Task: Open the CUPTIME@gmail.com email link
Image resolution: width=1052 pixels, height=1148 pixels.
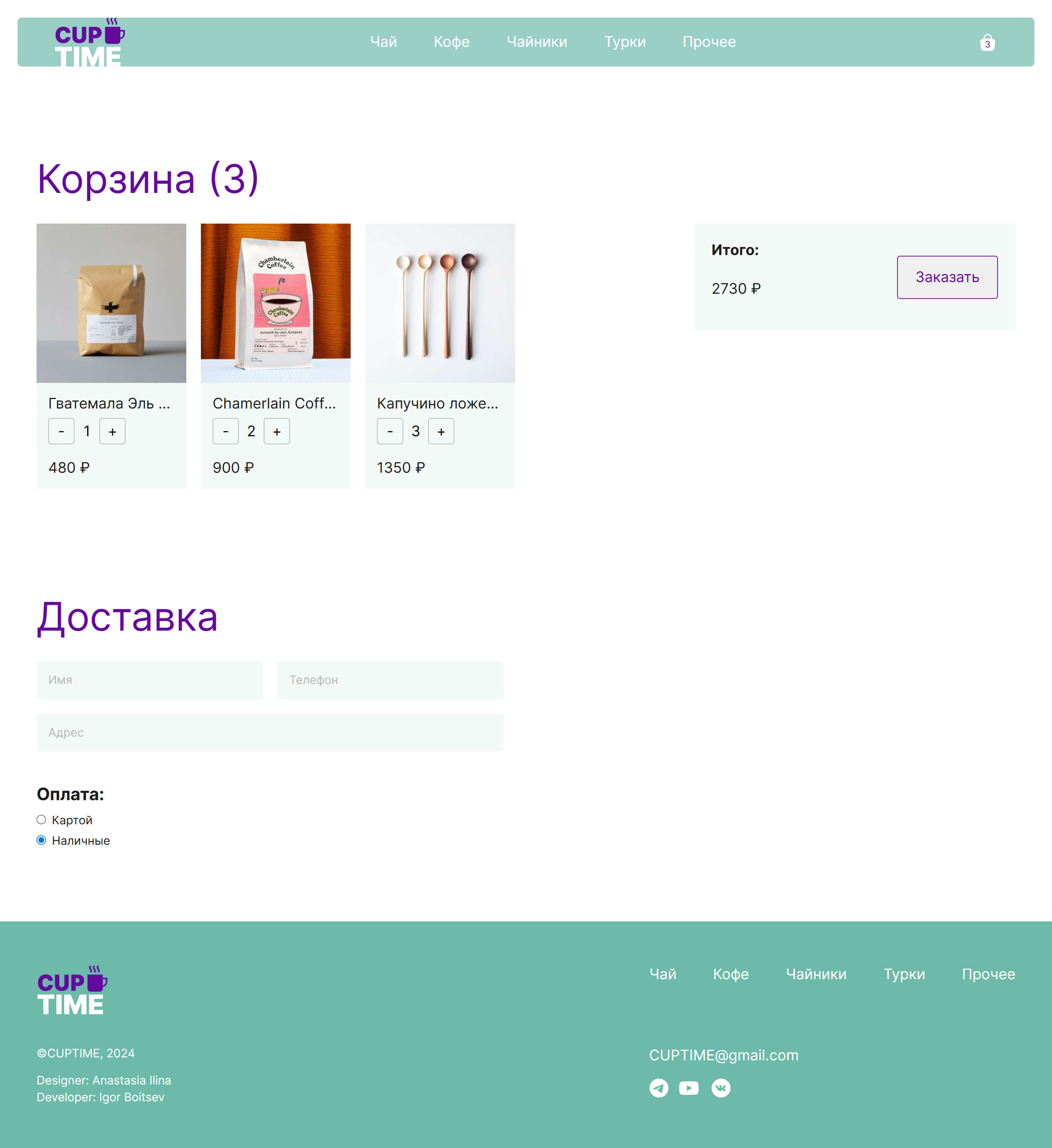Action: pyautogui.click(x=724, y=1055)
